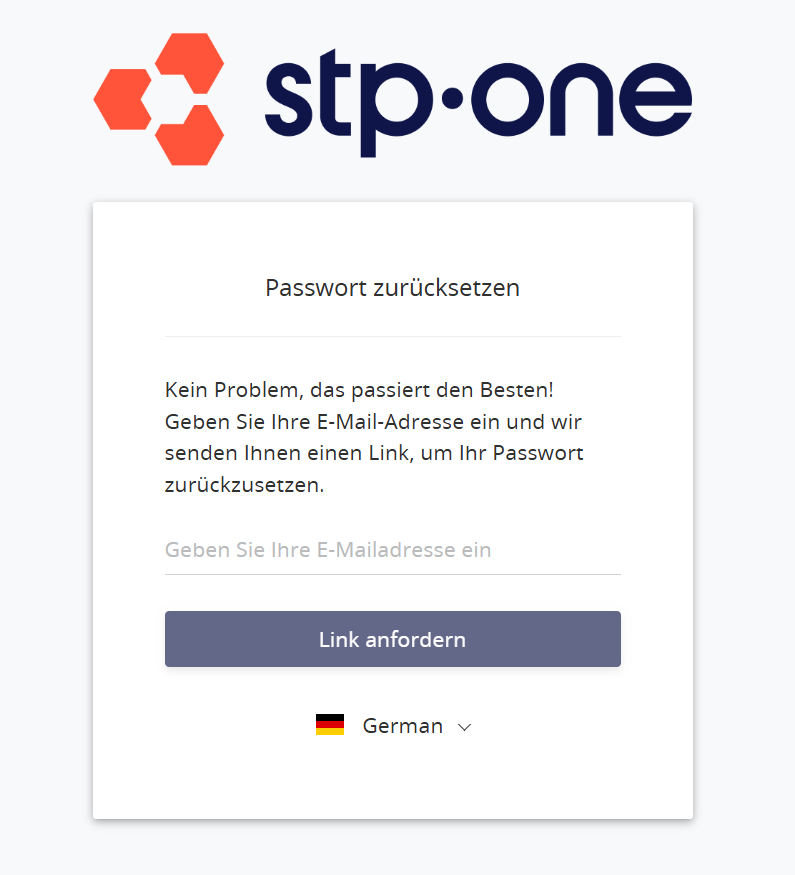Click the orange hexagon stp.one logo icon
The width and height of the screenshot is (795, 875).
159,99
